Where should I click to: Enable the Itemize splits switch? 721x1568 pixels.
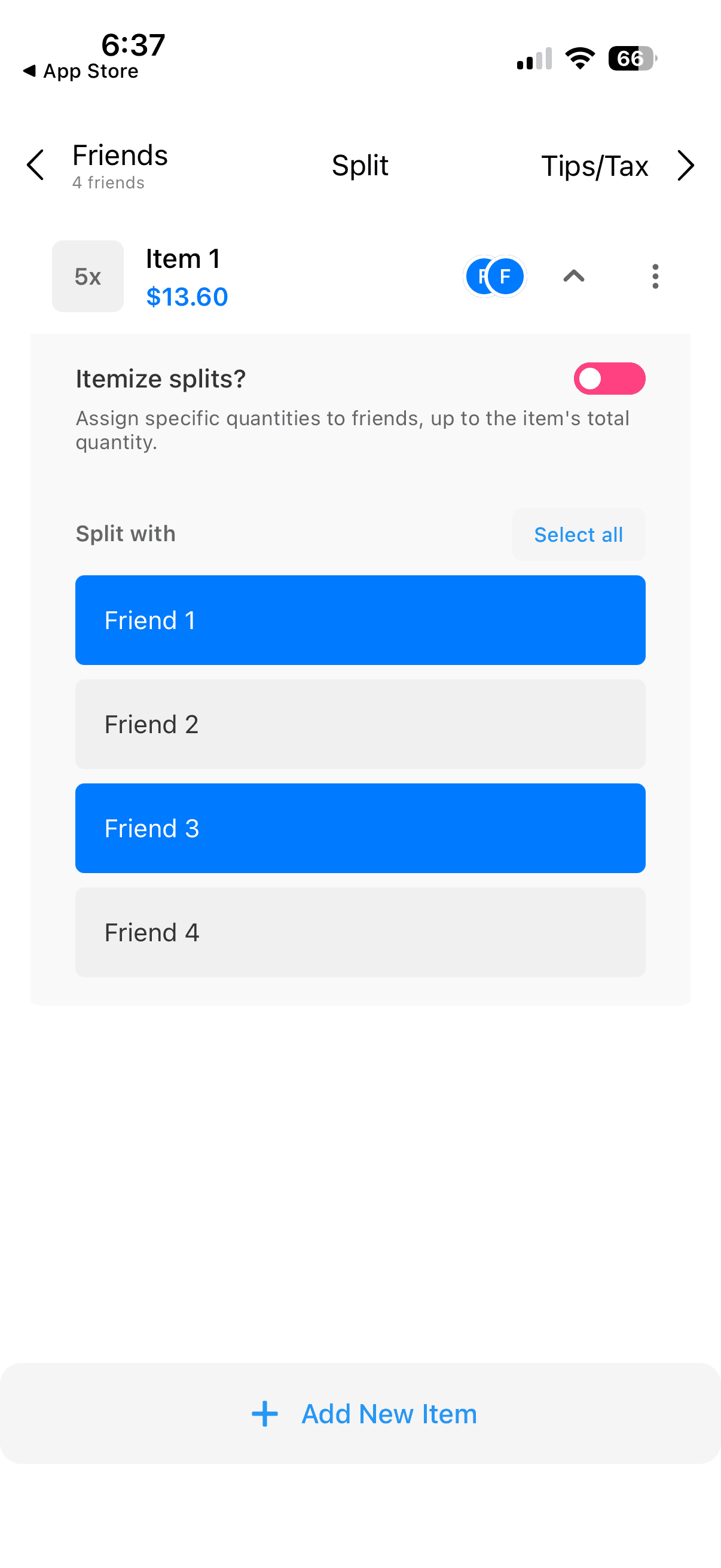[x=609, y=379]
